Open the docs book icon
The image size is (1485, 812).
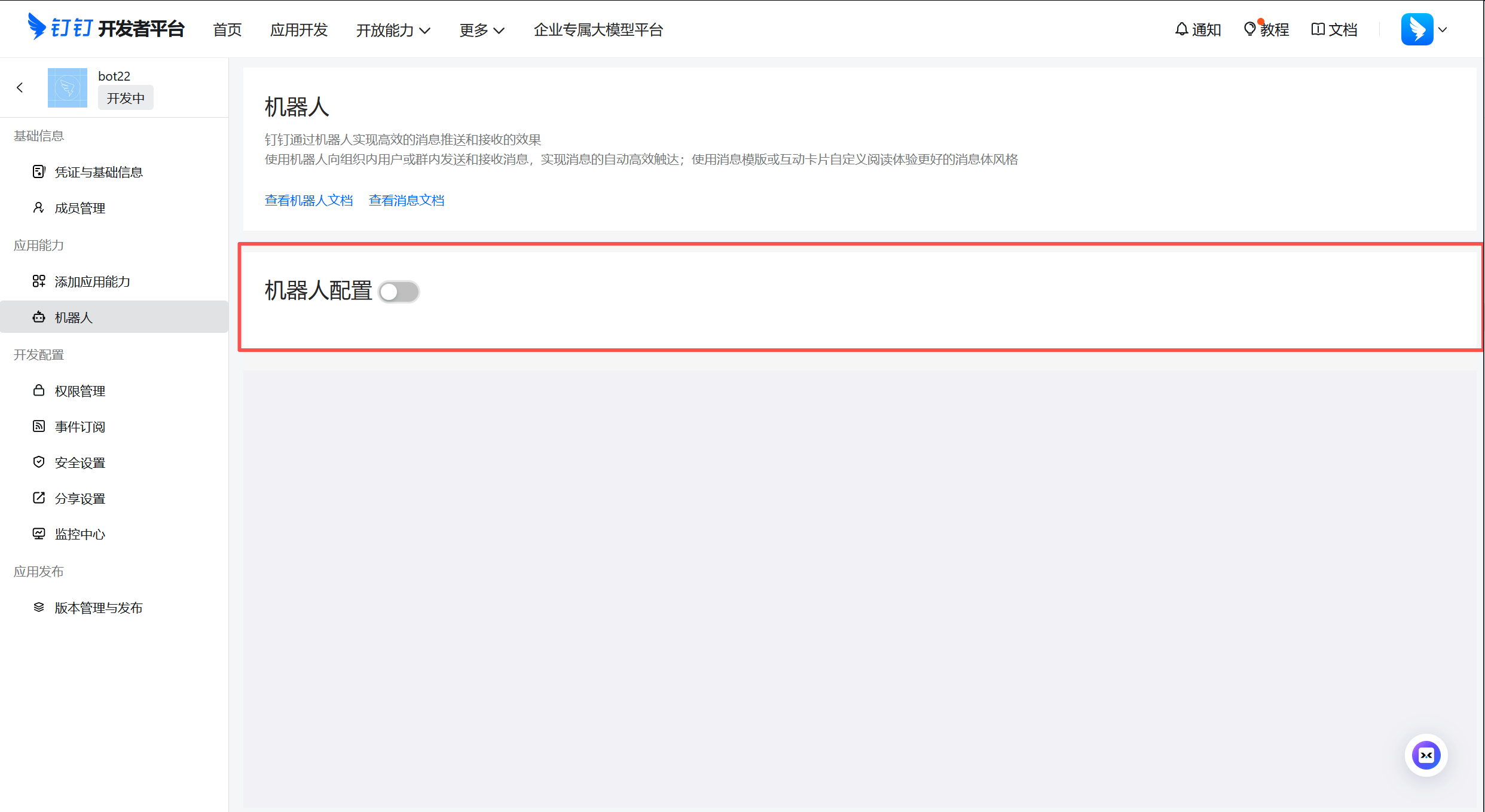click(1318, 29)
